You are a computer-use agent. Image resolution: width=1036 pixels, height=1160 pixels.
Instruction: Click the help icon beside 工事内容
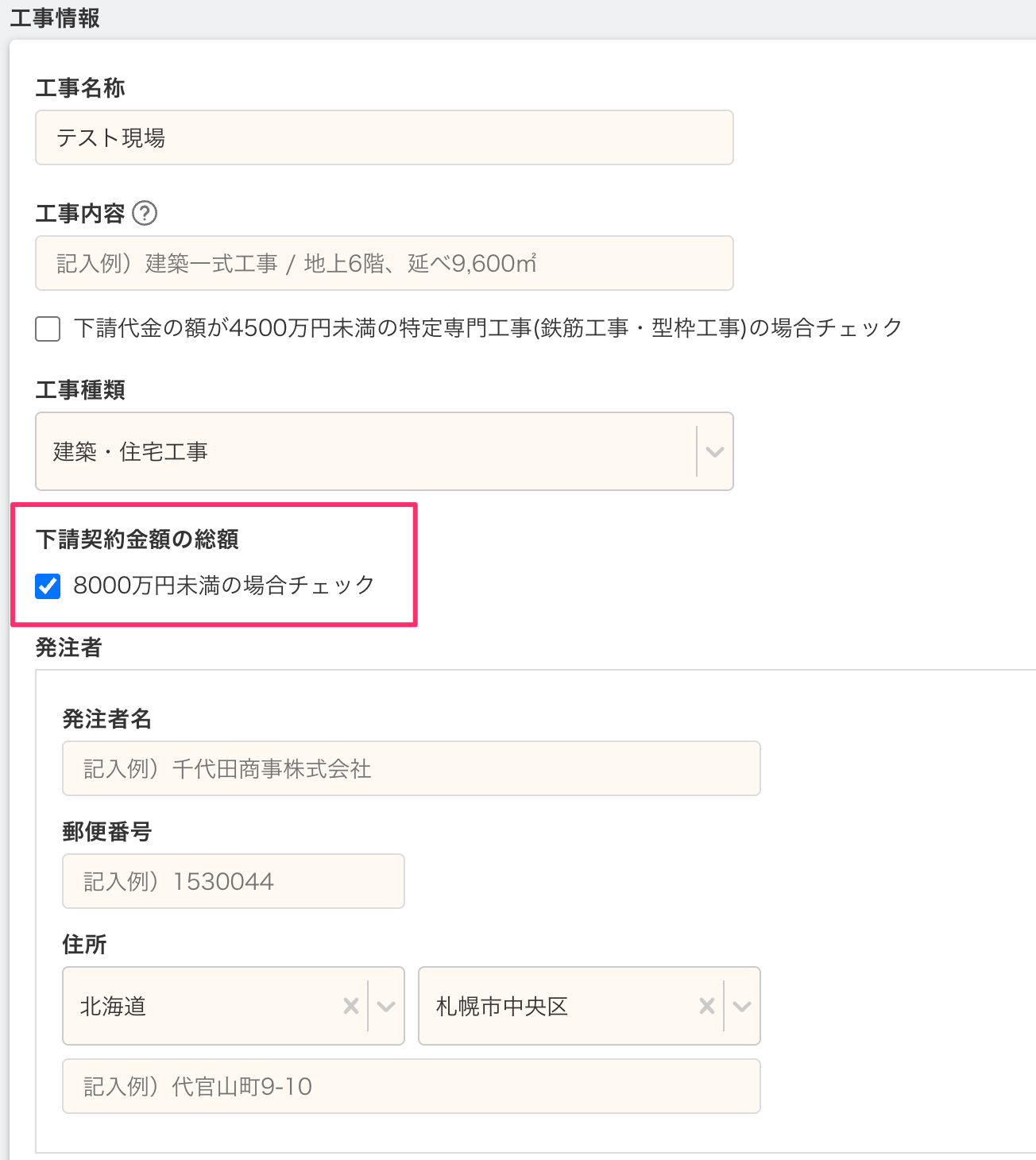tap(145, 214)
